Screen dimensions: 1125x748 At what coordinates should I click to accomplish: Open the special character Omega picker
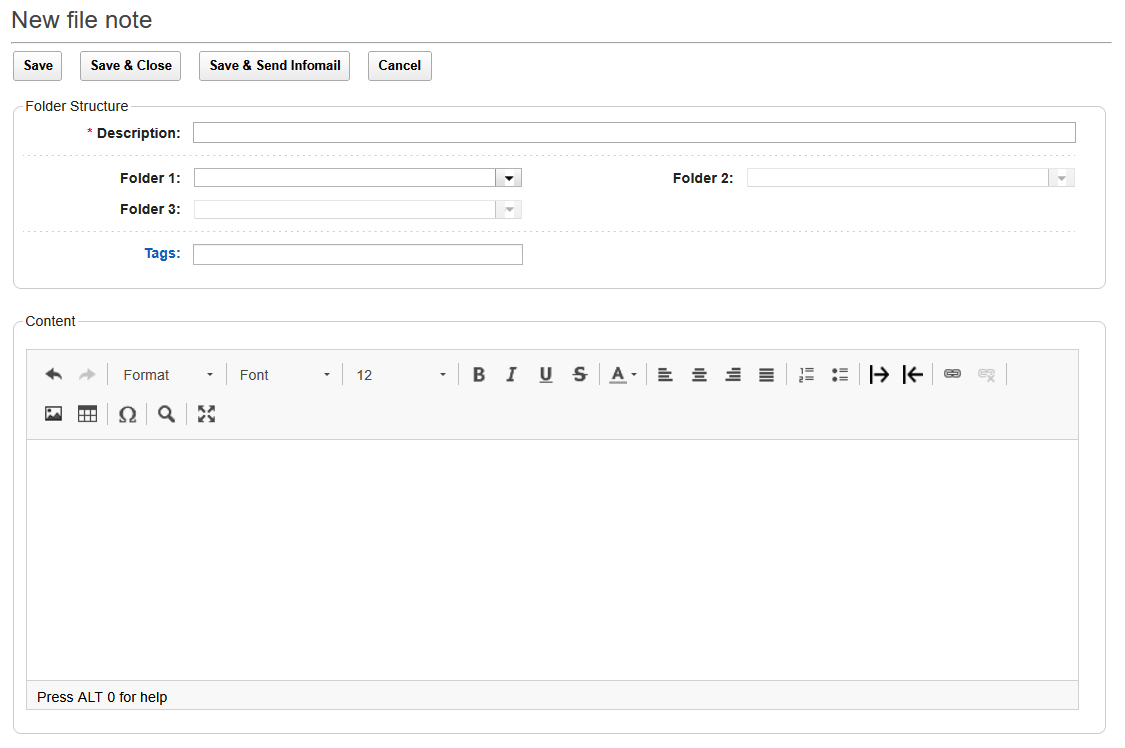tap(127, 414)
